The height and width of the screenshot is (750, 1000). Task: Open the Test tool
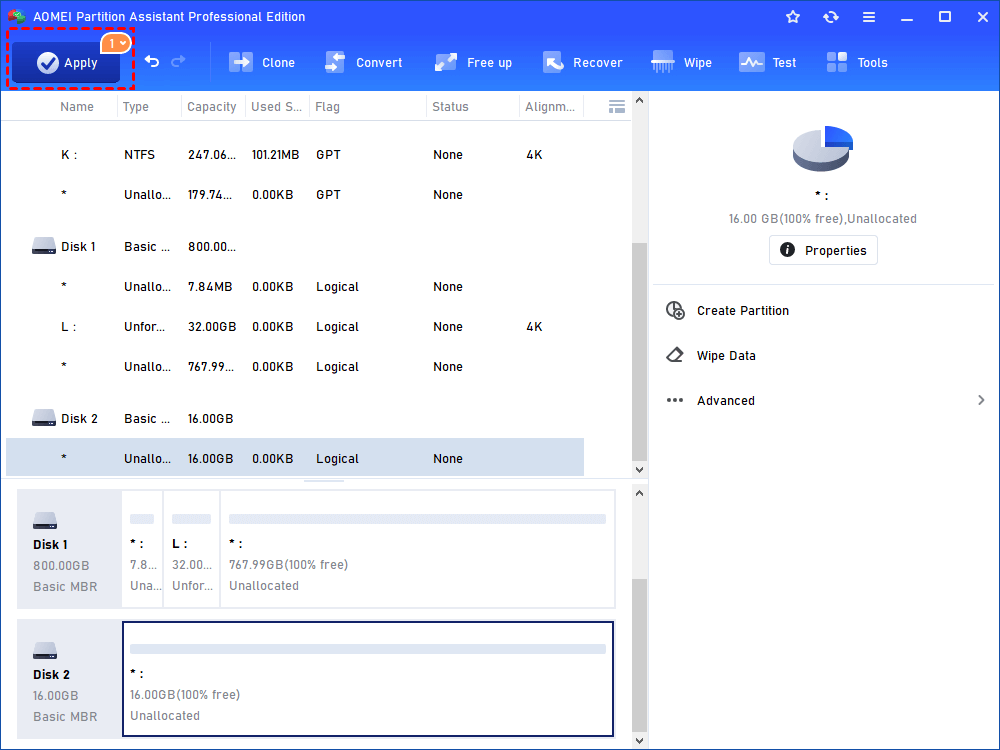click(x=767, y=62)
